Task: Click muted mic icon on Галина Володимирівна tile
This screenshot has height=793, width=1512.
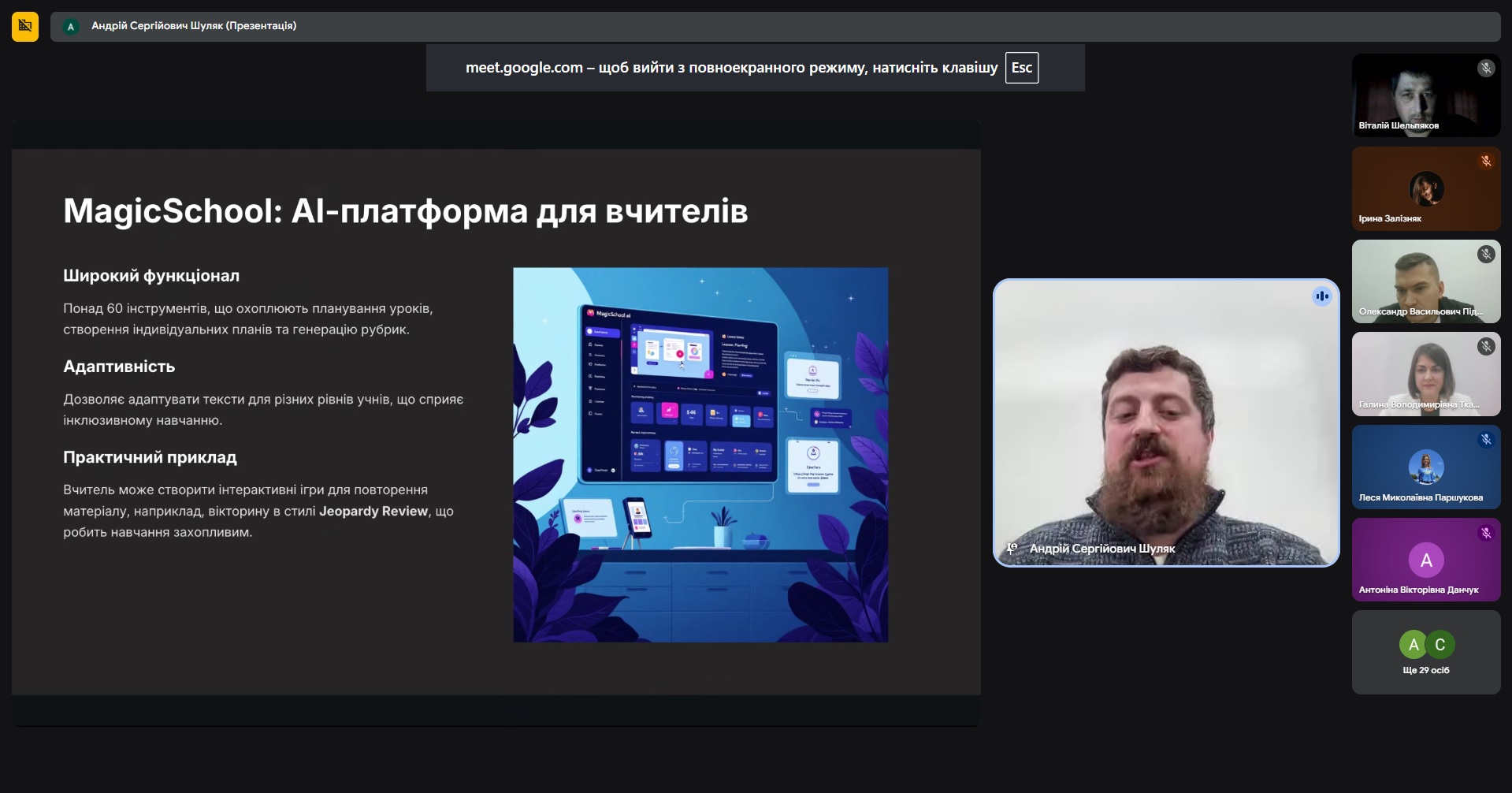Action: pos(1485,347)
